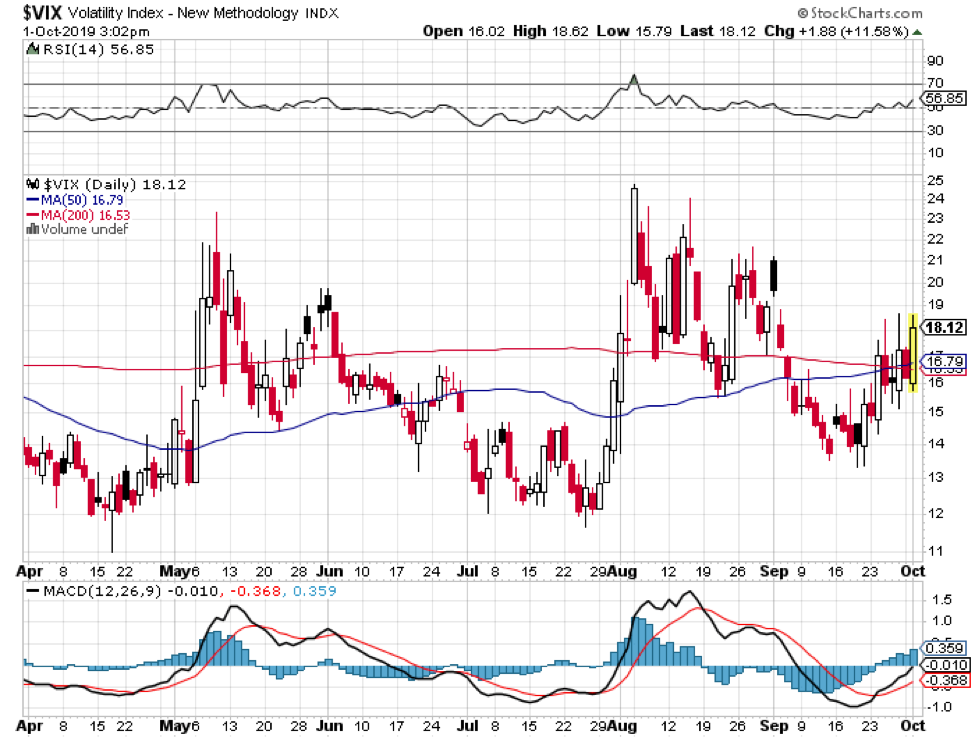The height and width of the screenshot is (737, 974).
Task: Click the Chg value +1.88 (+11.58%)
Action: click(855, 31)
